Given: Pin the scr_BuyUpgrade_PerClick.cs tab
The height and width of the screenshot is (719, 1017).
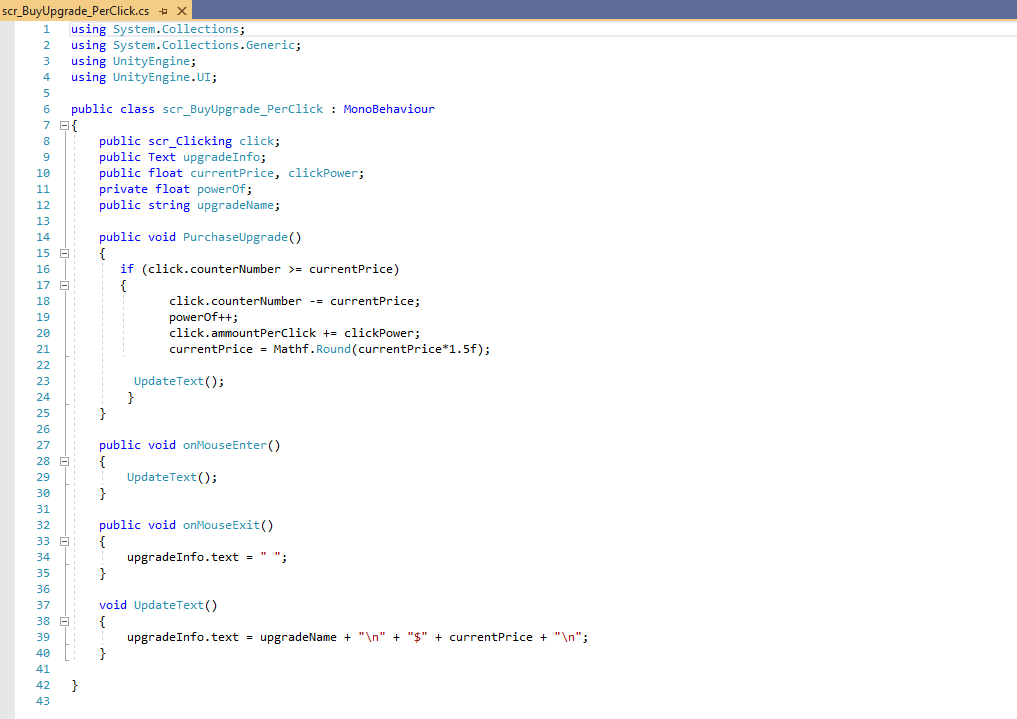Looking at the screenshot, I should (163, 10).
